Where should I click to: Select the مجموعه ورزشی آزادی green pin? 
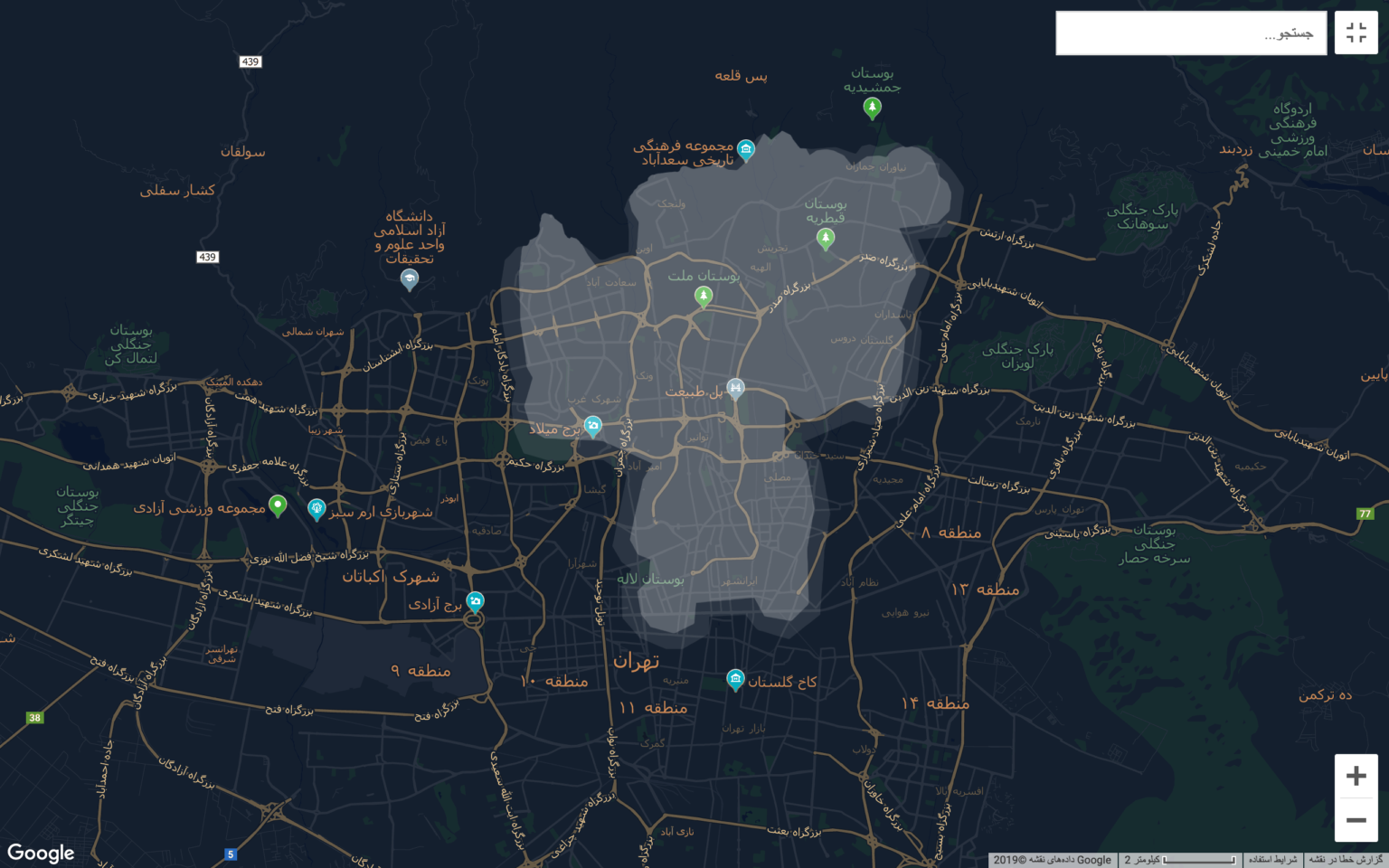(278, 505)
